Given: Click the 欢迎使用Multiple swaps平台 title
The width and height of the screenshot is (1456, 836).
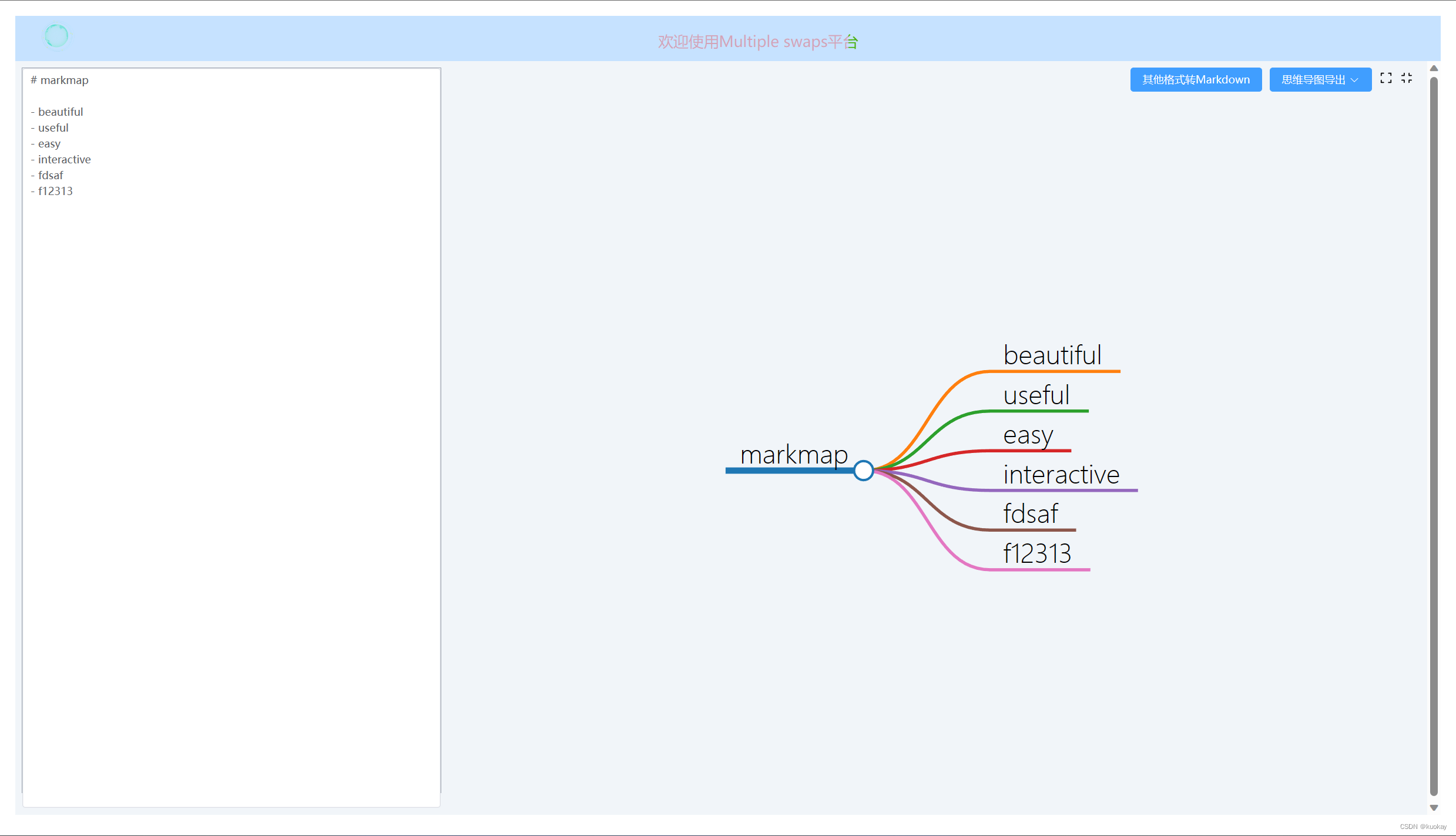Looking at the screenshot, I should [757, 41].
